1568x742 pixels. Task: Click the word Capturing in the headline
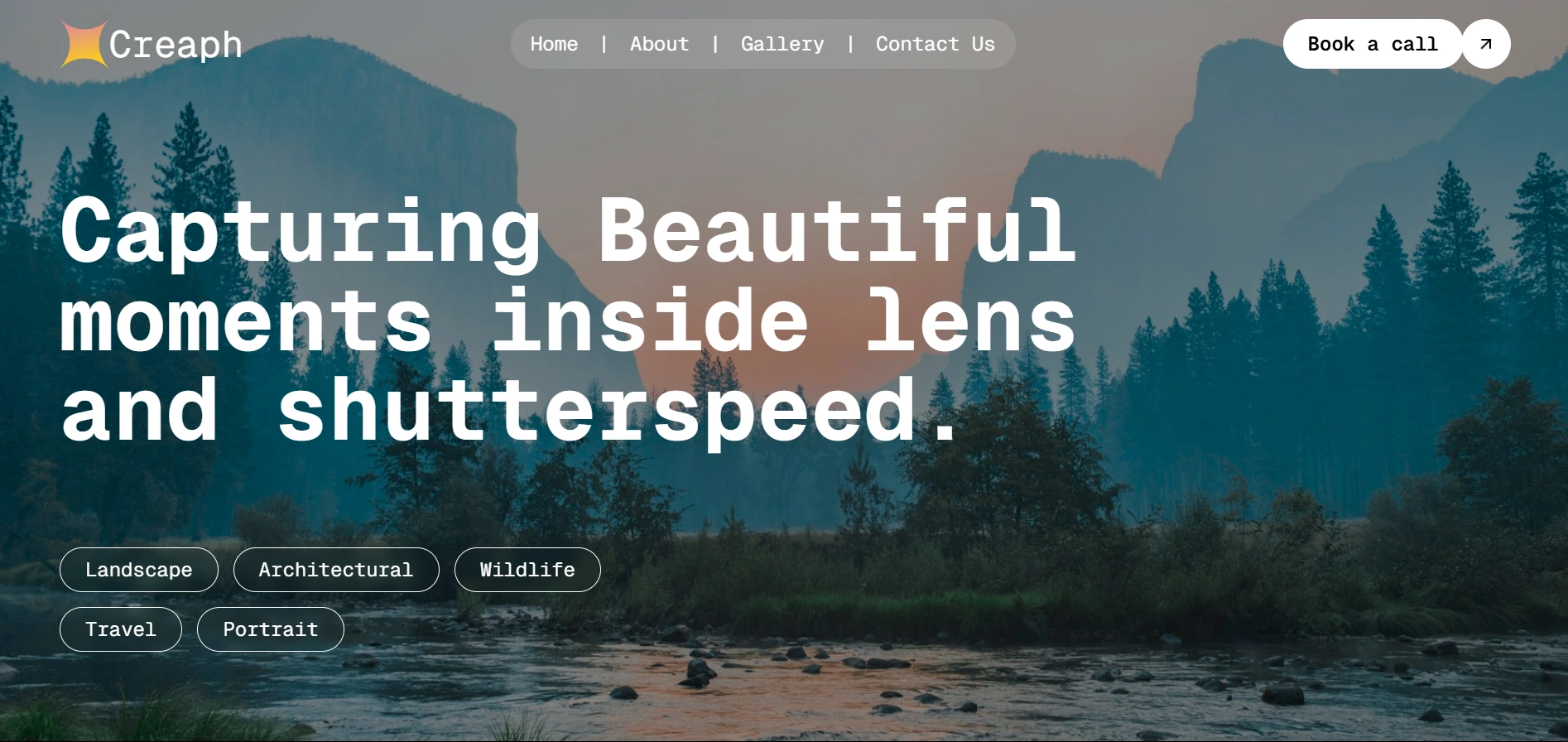[301, 232]
